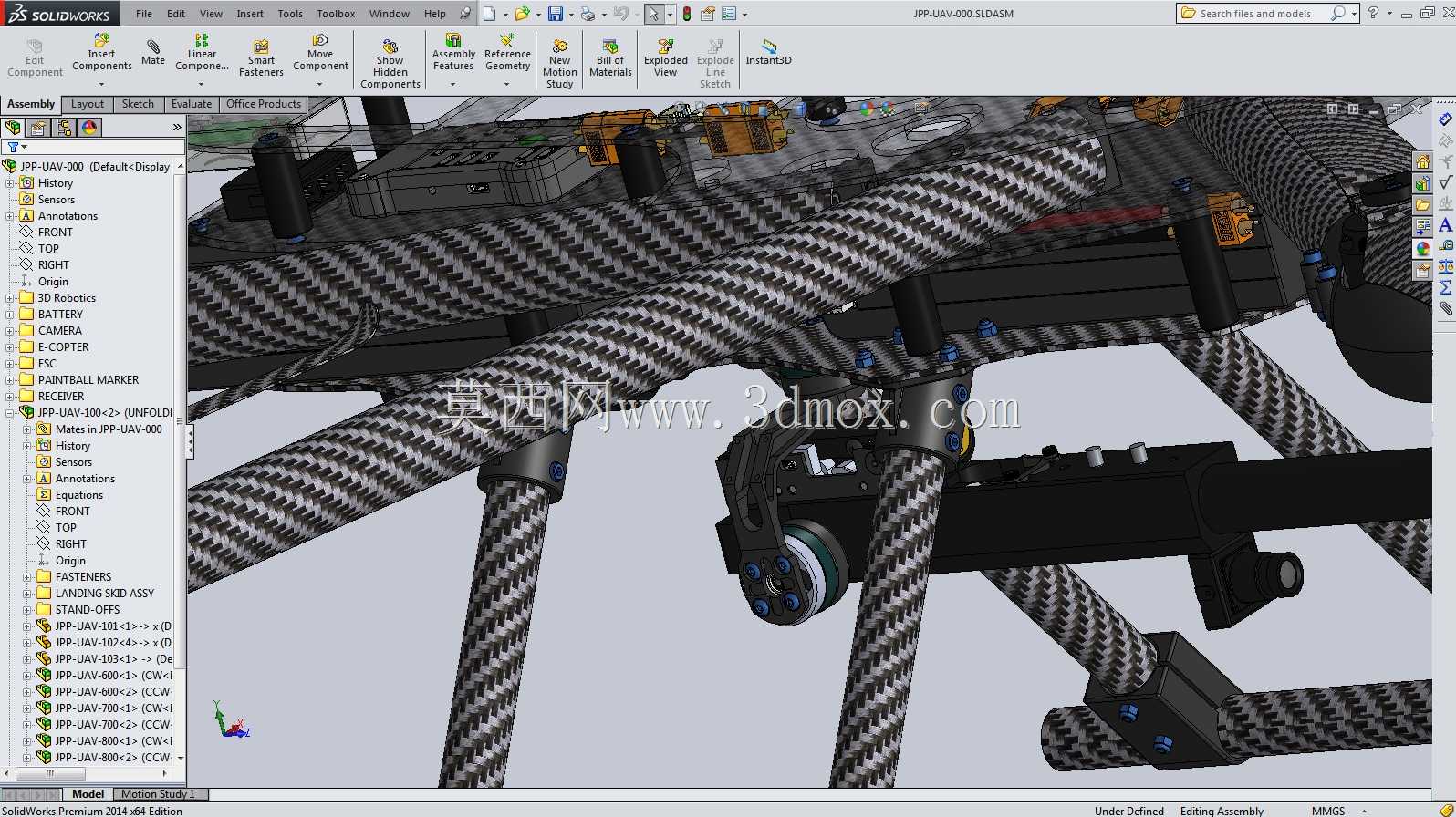This screenshot has height=817, width=1456.
Task: Collapse the JPP-UAV-100<2> subassembly
Action: pyautogui.click(x=10, y=413)
